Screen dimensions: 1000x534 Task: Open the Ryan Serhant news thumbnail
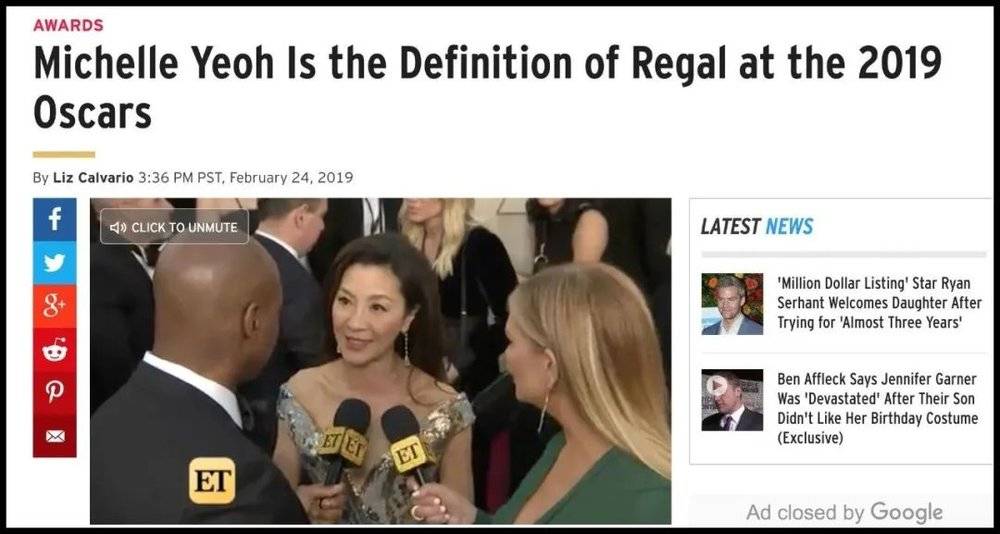[x=732, y=304]
